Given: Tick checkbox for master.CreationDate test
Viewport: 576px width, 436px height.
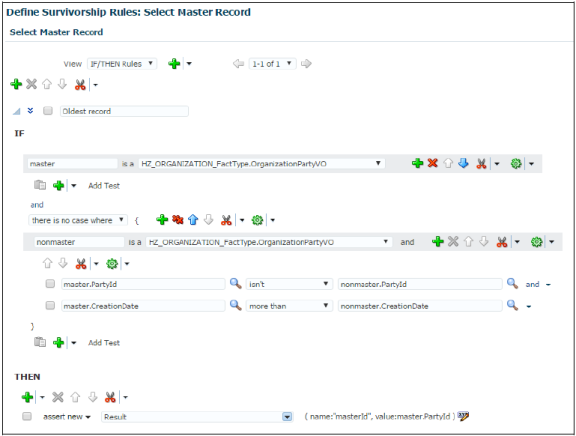Looking at the screenshot, I should click(50, 306).
